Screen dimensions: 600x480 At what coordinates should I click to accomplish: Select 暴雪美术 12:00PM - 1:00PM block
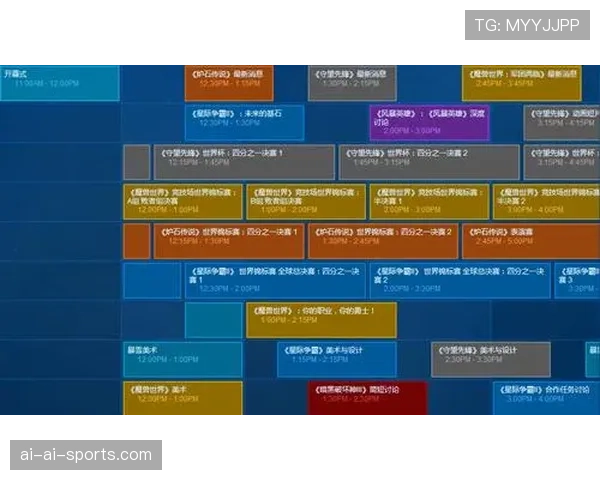click(183, 360)
